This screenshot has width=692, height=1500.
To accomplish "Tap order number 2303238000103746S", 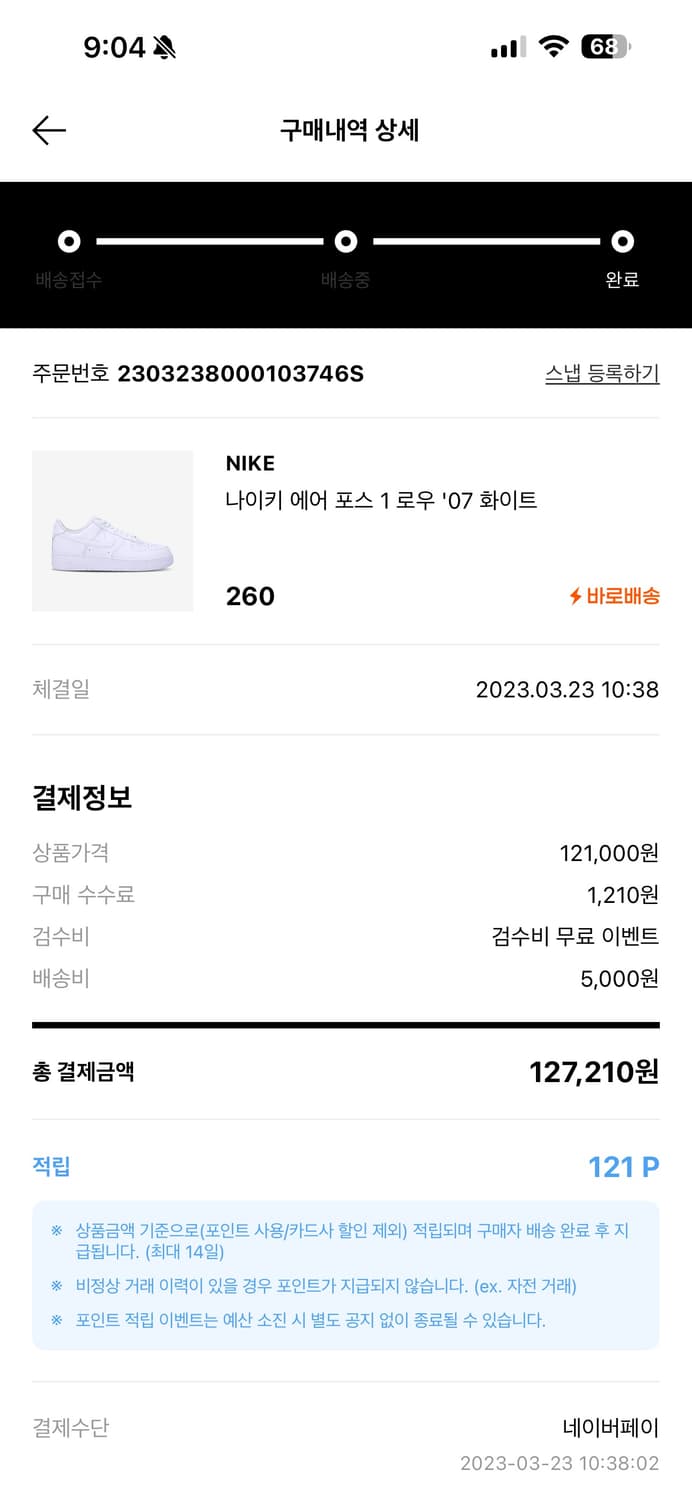I will click(x=240, y=374).
